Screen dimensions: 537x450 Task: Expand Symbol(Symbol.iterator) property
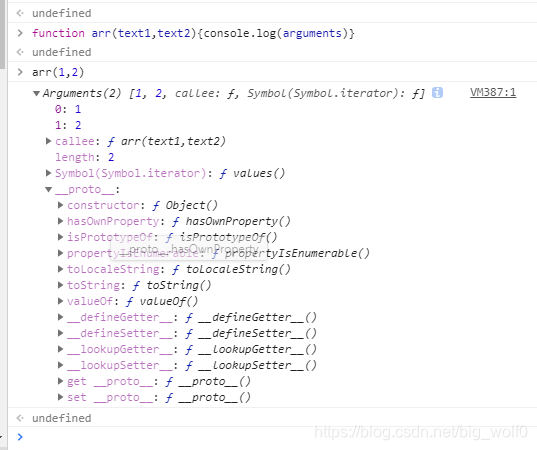[48, 173]
